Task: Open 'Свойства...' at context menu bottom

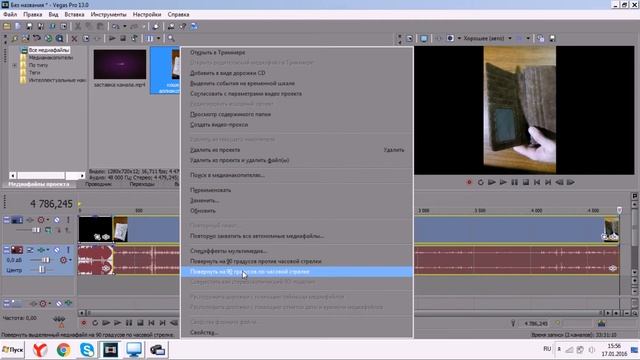Action: pyautogui.click(x=297, y=332)
